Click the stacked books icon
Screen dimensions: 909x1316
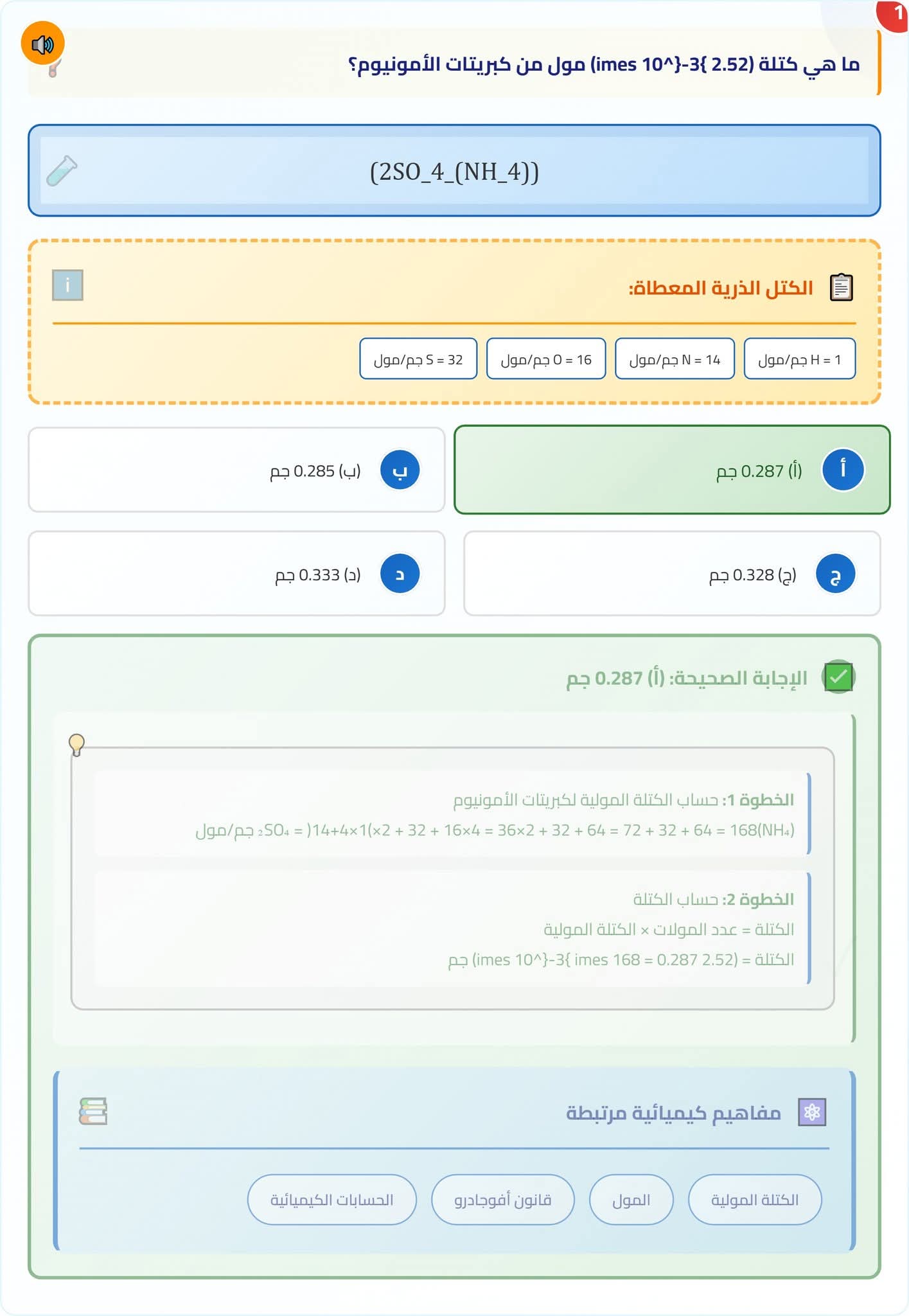[x=93, y=1111]
